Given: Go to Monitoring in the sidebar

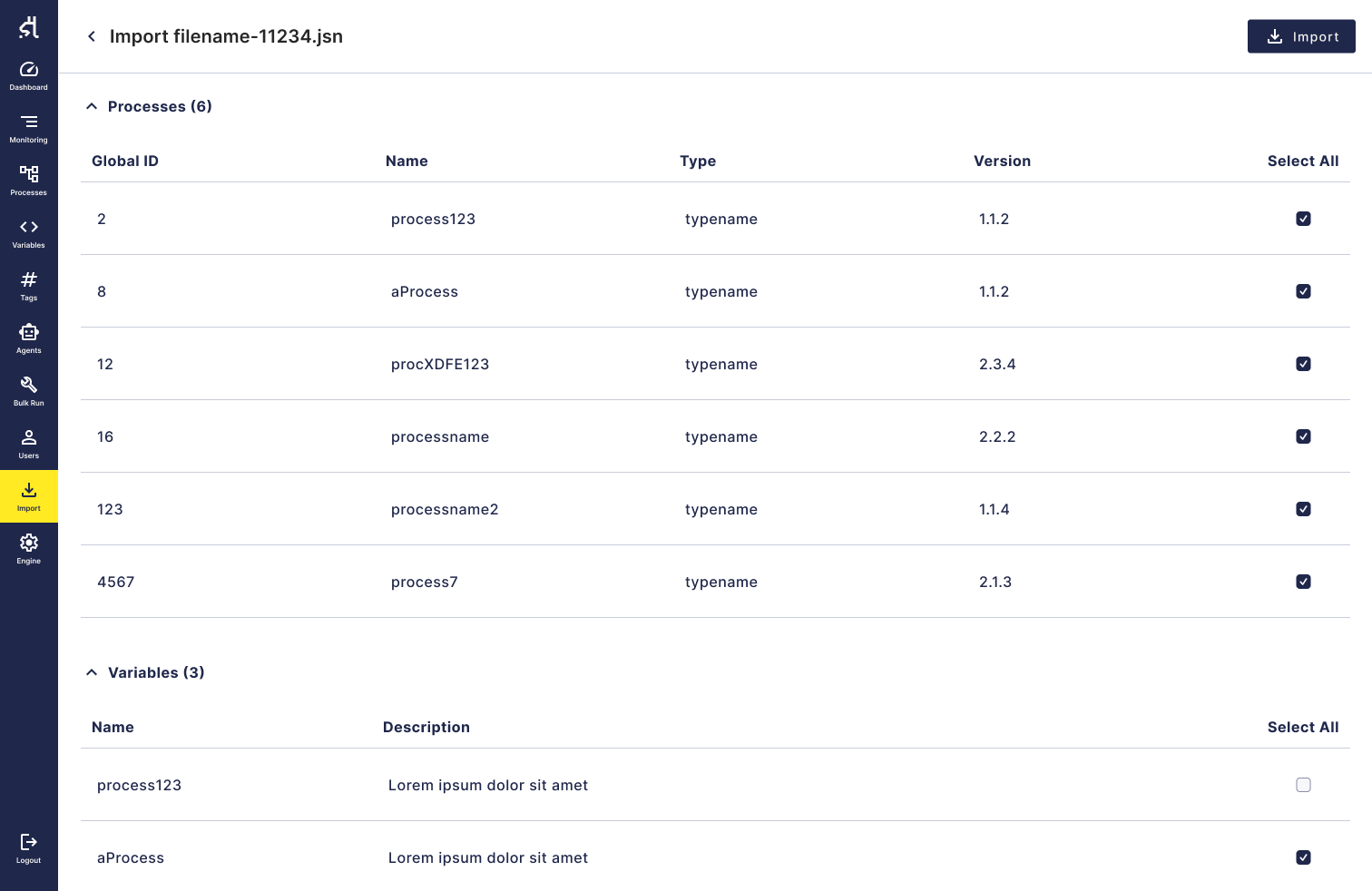Looking at the screenshot, I should (29, 128).
